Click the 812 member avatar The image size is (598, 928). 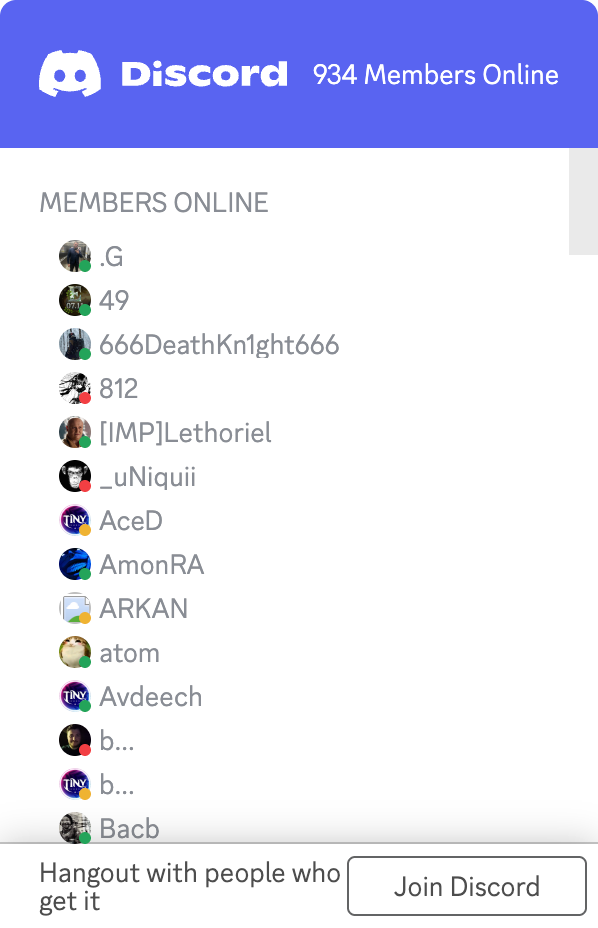[75, 388]
